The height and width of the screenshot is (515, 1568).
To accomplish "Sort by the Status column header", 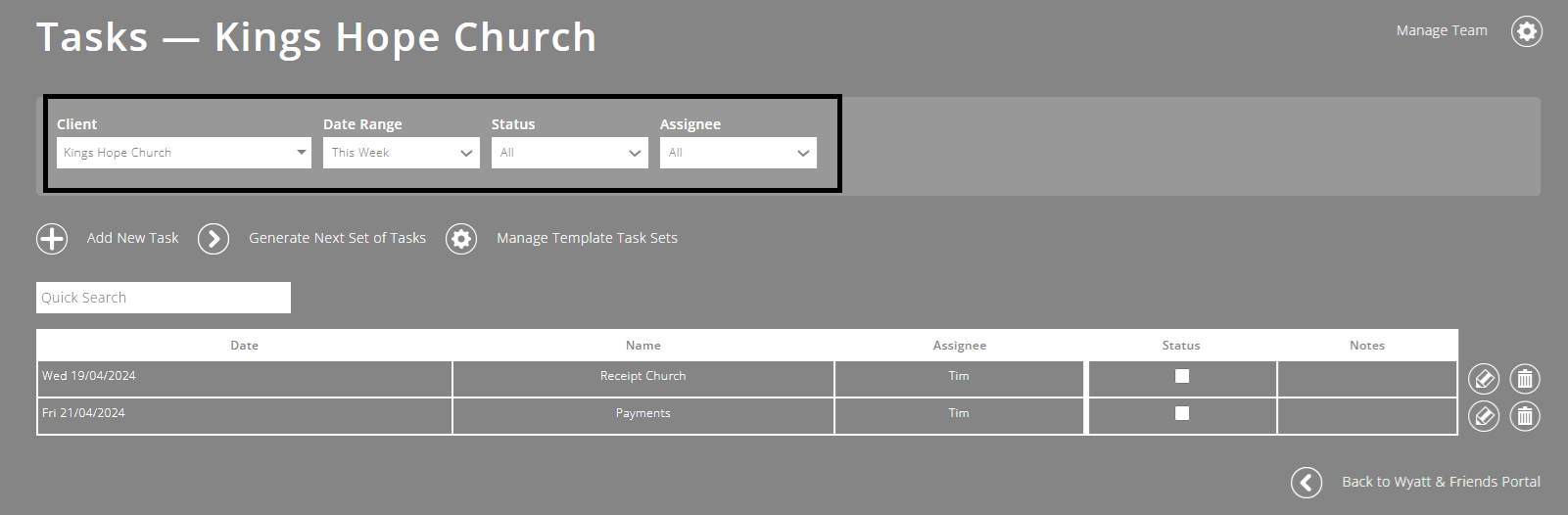I will (1181, 346).
